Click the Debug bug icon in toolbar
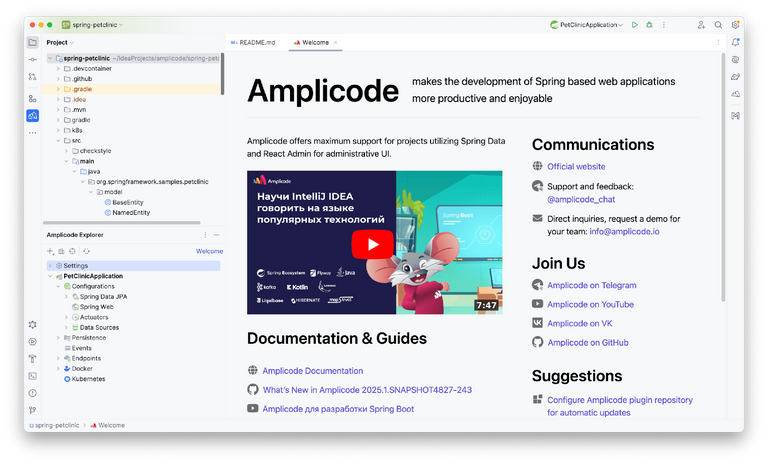Viewport: 768px width, 464px height. 649,24
